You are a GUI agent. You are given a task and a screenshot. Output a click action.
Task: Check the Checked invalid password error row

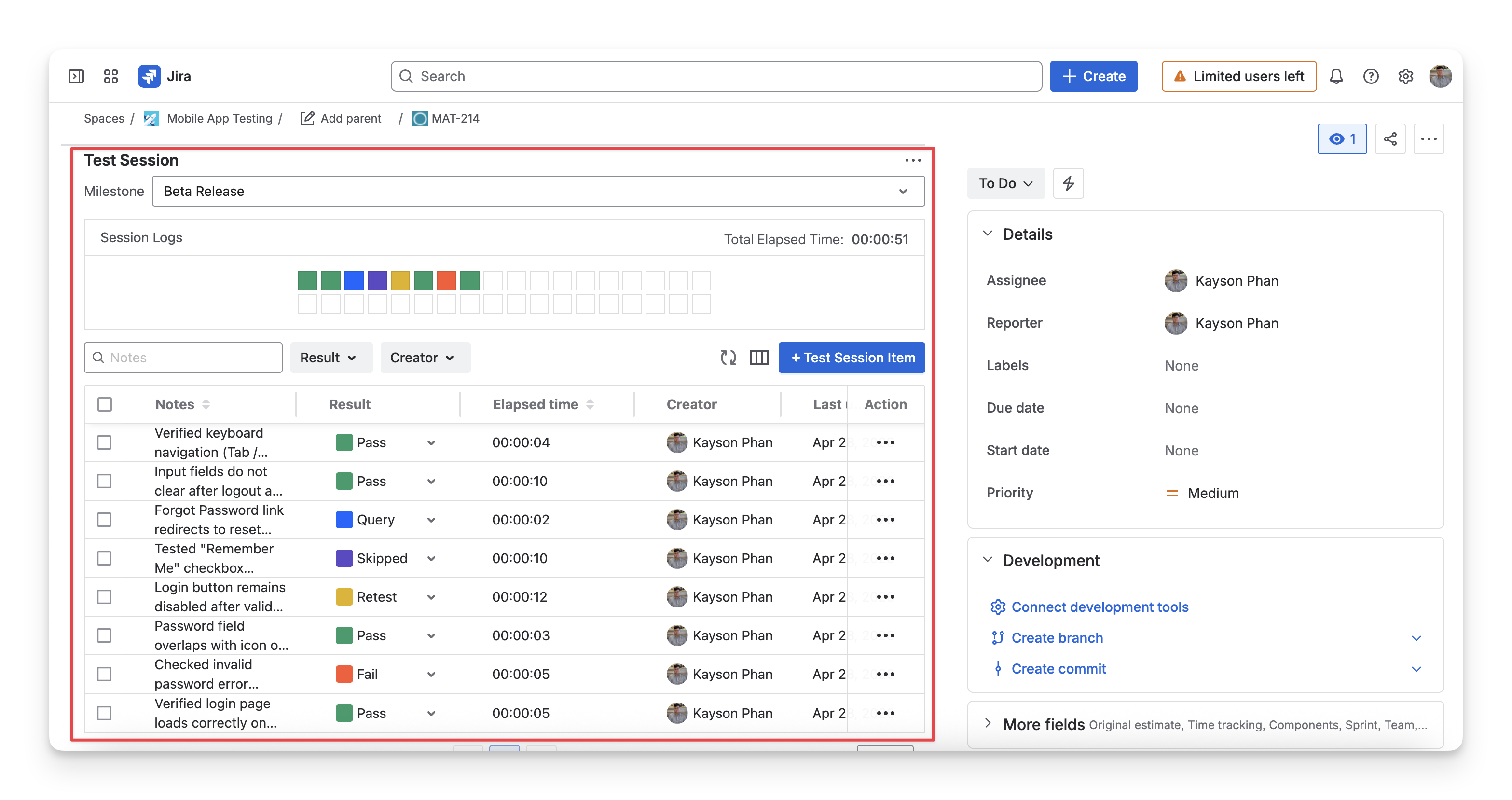pos(105,674)
